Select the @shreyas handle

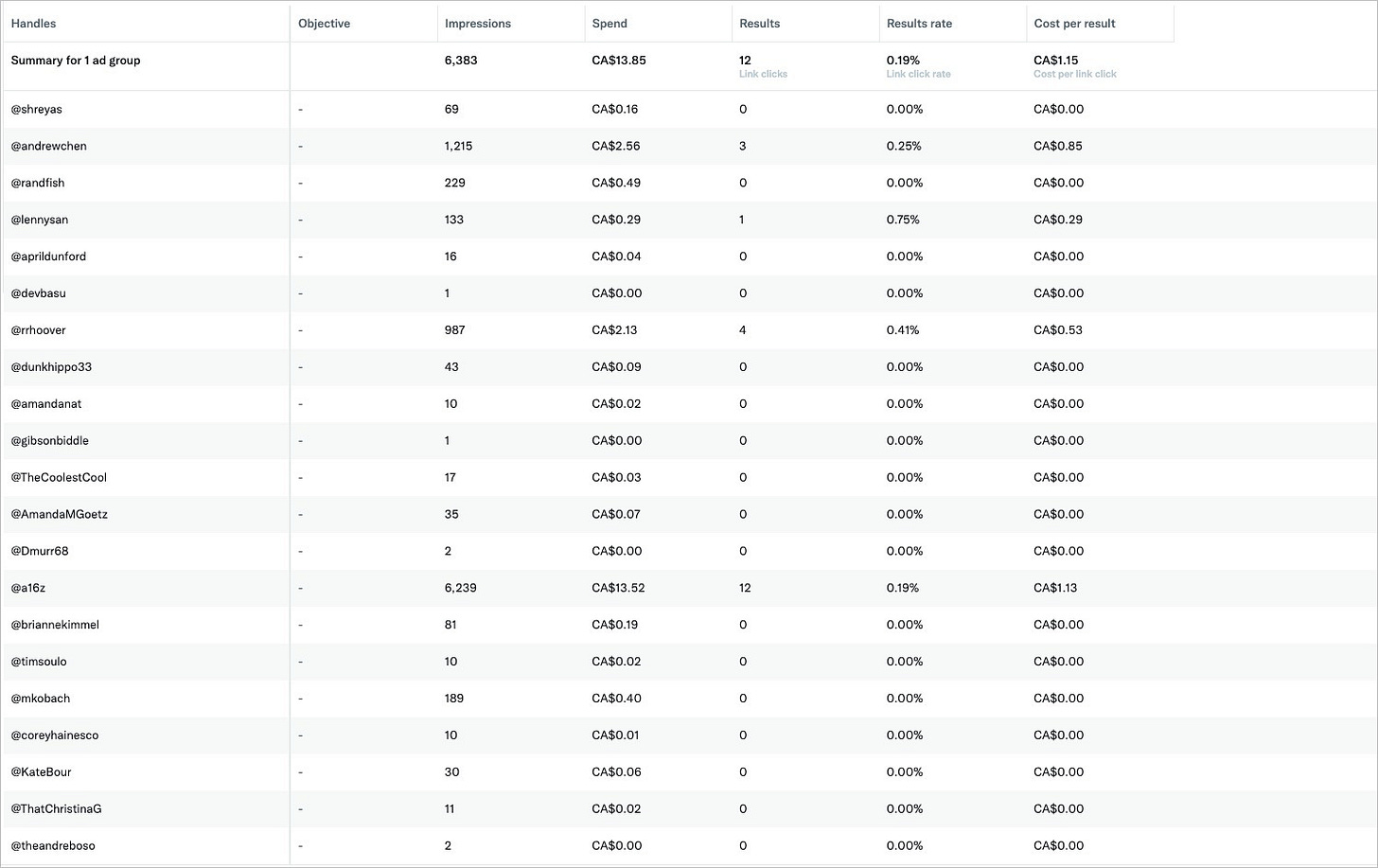click(x=36, y=110)
